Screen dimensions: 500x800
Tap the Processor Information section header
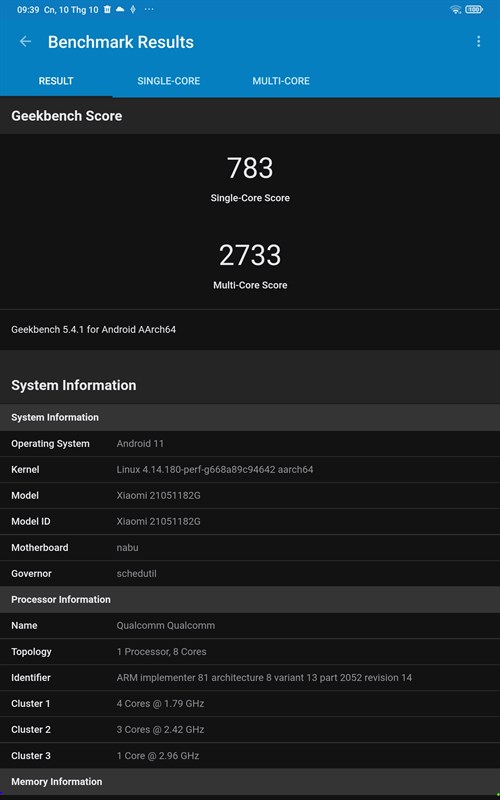250,599
